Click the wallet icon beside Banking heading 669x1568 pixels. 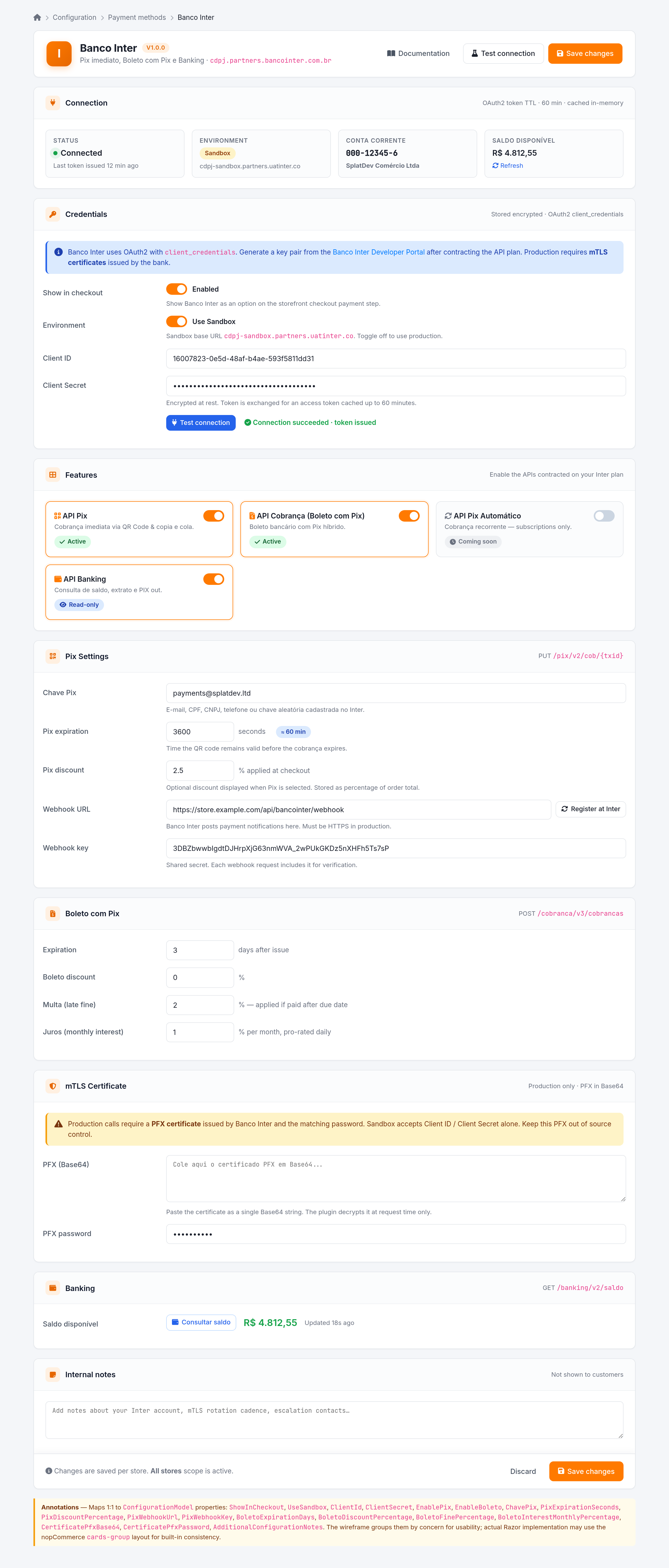coord(53,1288)
